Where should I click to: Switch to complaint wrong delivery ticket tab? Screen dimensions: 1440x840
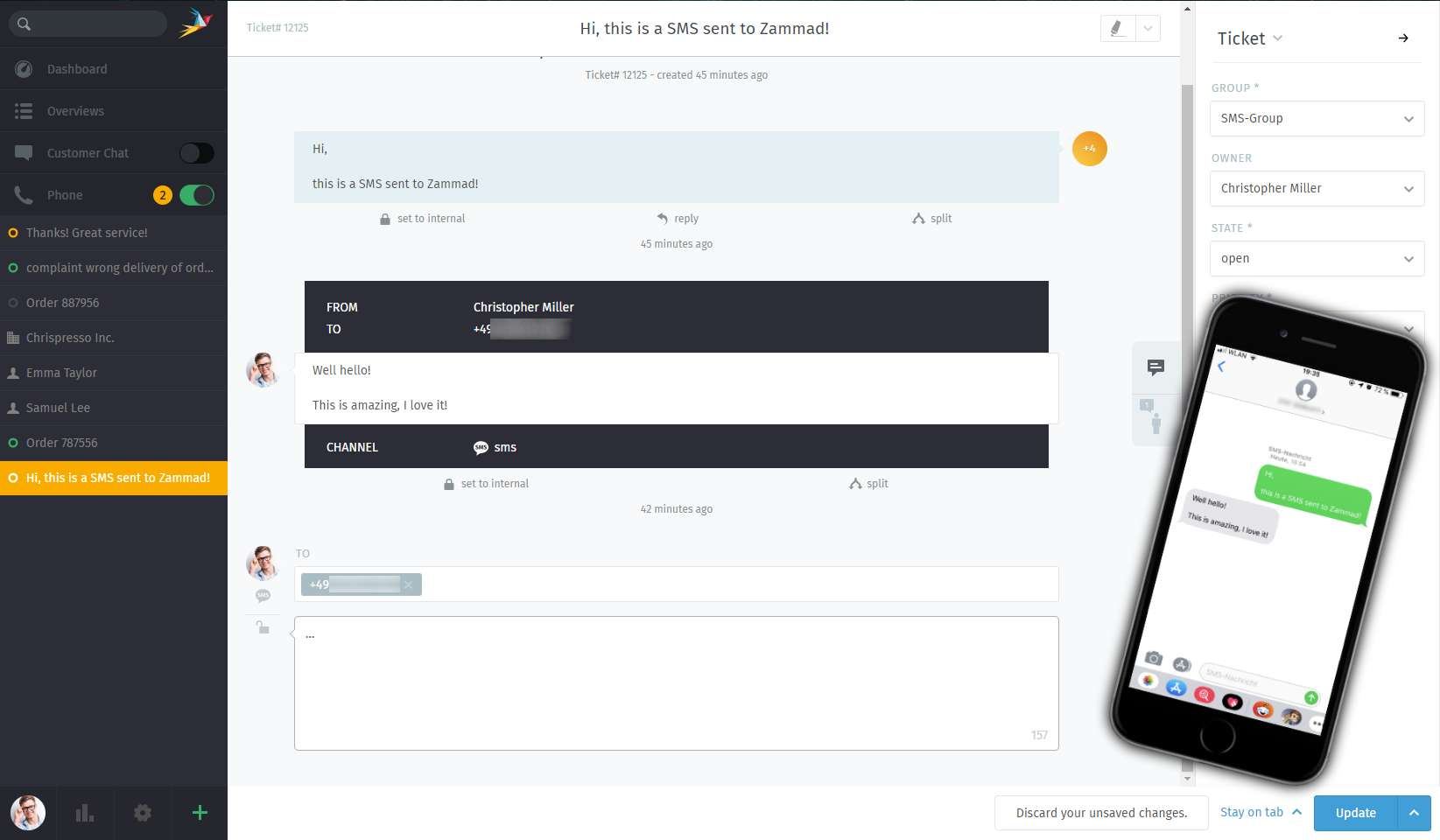tap(114, 268)
